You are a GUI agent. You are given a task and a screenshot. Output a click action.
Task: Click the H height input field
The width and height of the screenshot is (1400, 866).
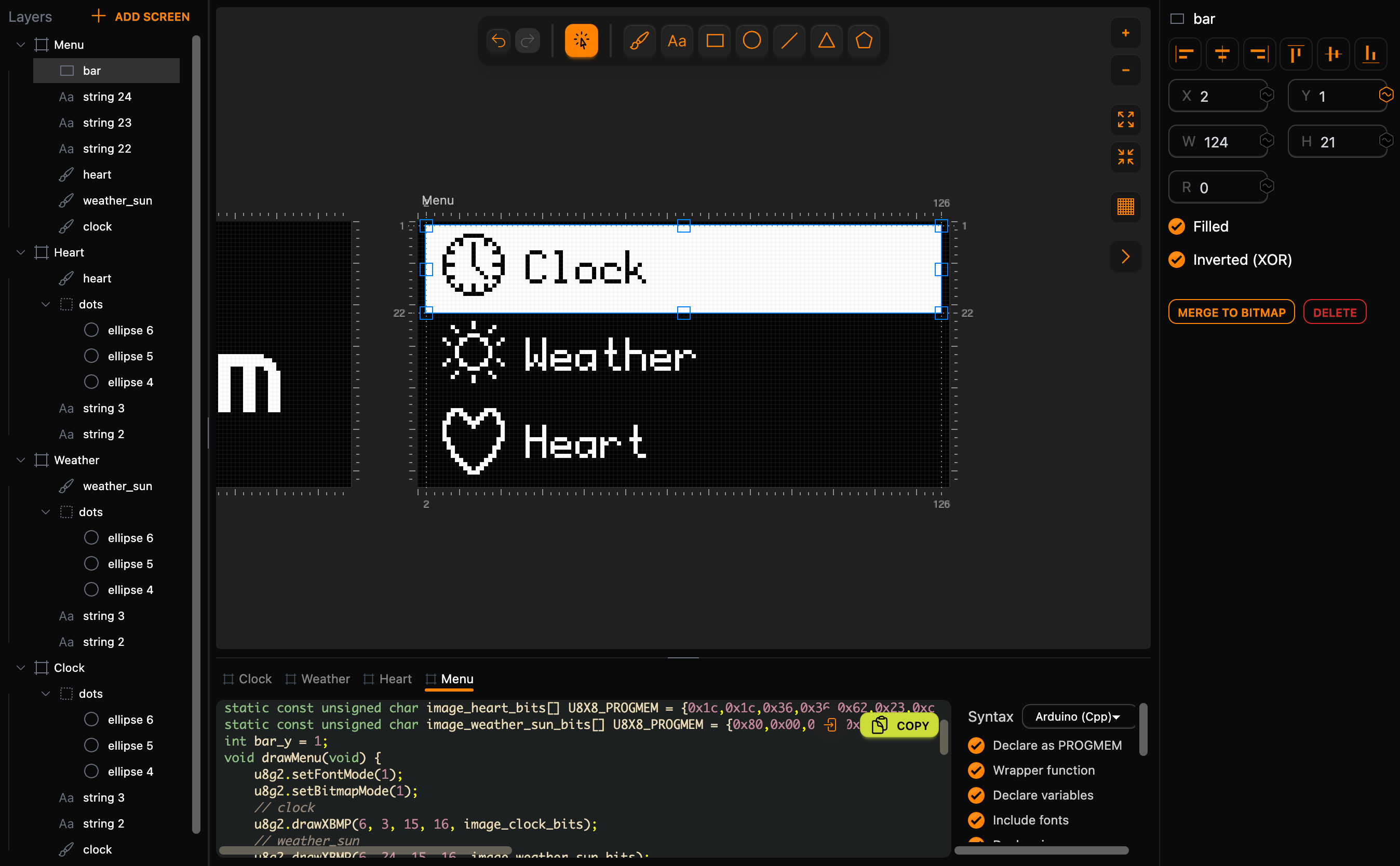click(1337, 141)
